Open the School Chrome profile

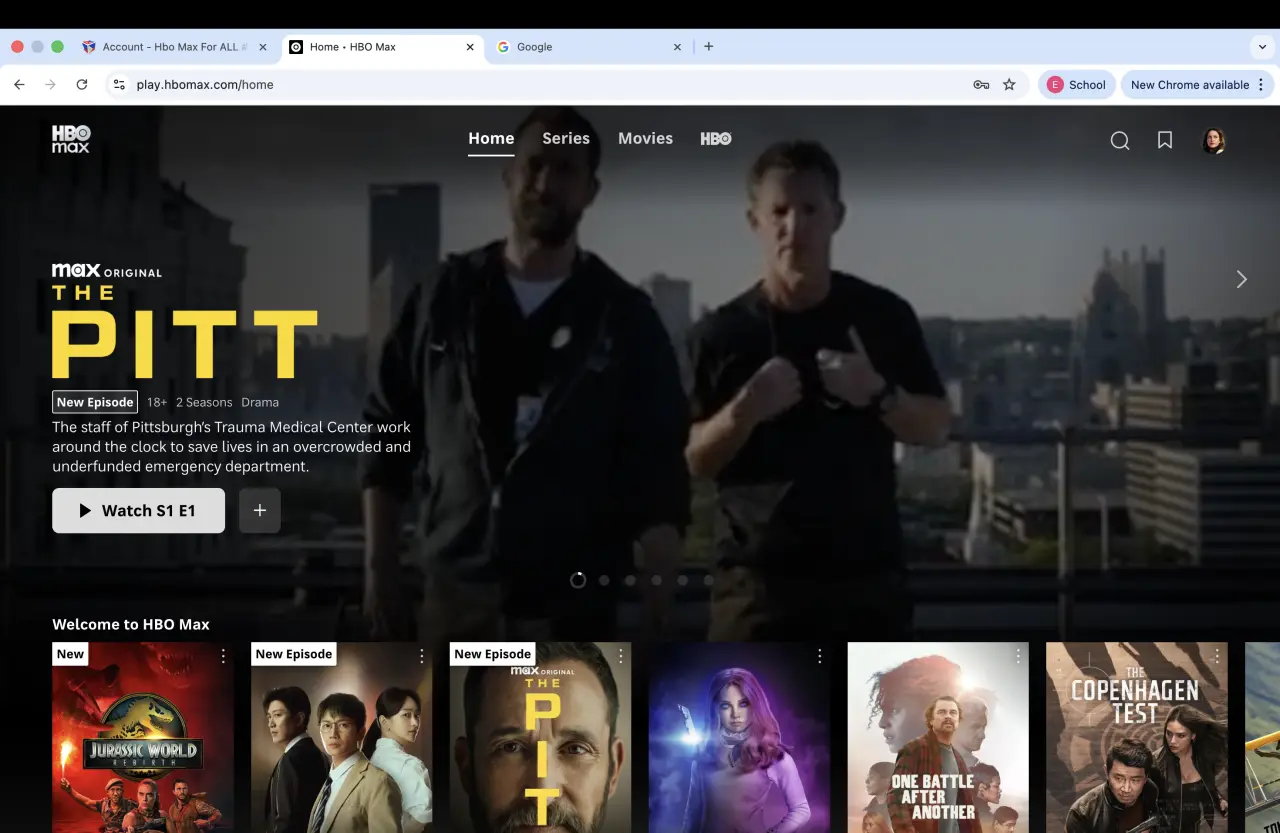click(x=1076, y=85)
